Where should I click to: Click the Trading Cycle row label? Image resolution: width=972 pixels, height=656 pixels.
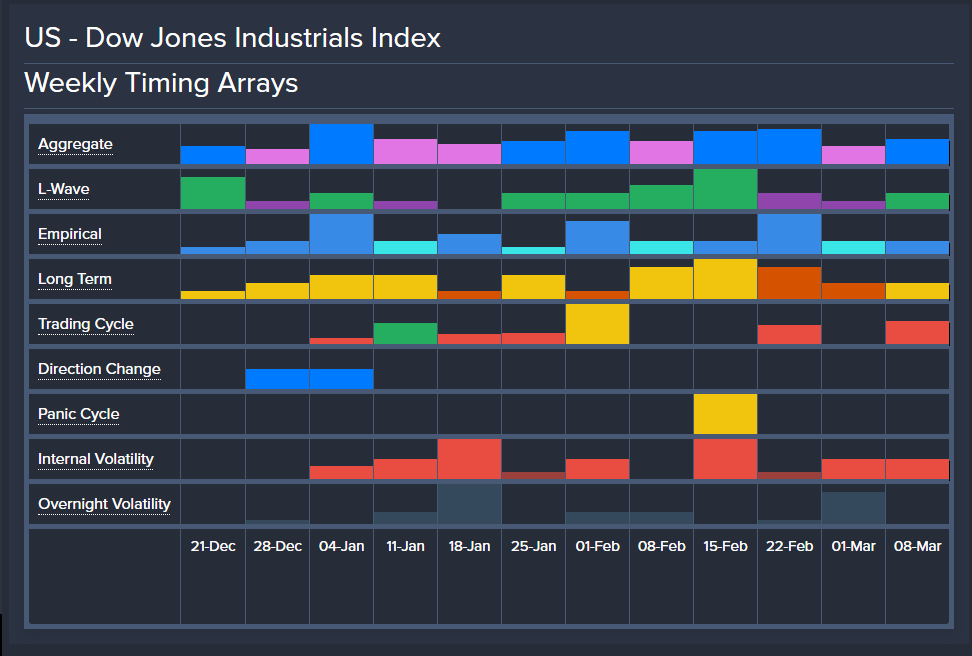(x=86, y=324)
